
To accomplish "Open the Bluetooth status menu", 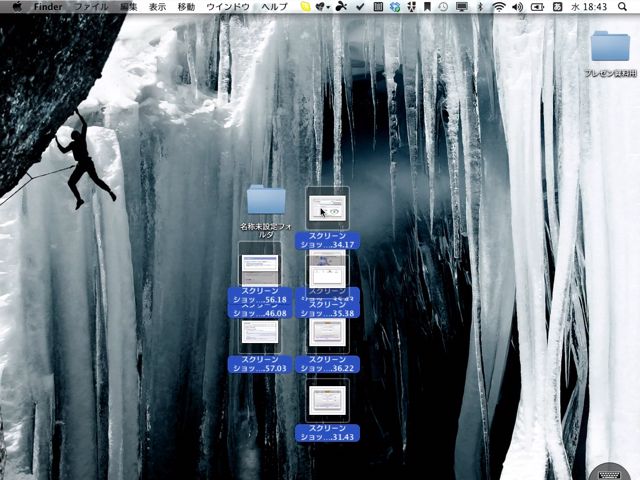I will 480,7.
